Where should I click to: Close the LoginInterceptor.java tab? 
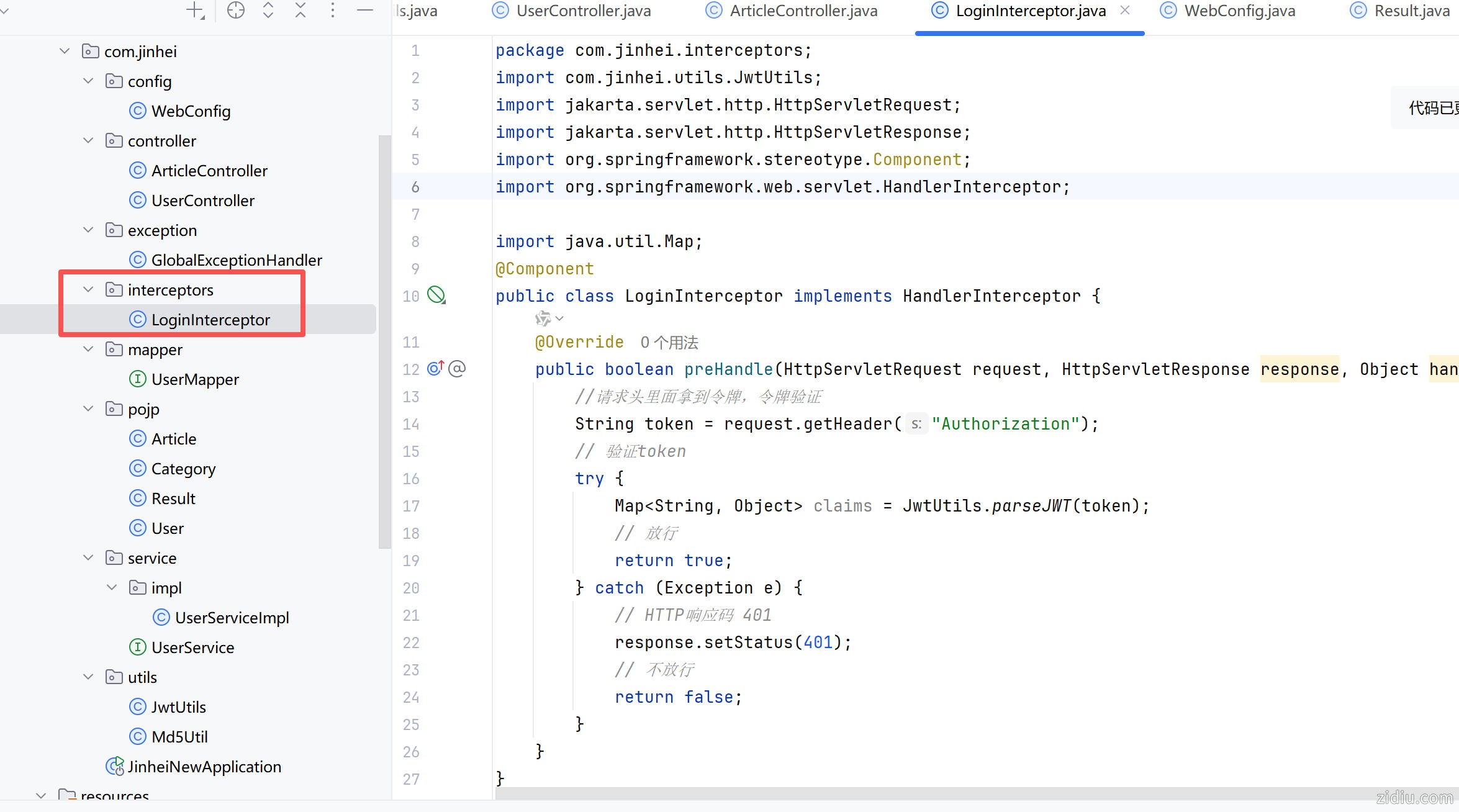1125,11
